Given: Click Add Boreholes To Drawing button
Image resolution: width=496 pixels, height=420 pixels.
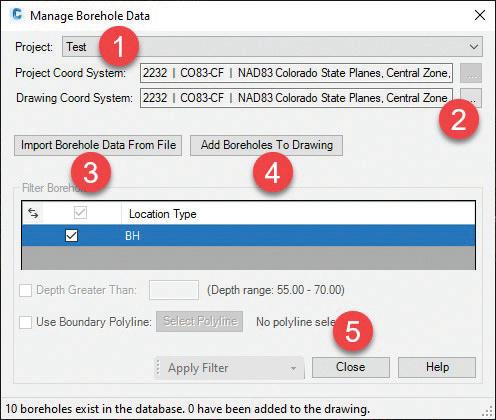Looking at the screenshot, I should point(266,145).
